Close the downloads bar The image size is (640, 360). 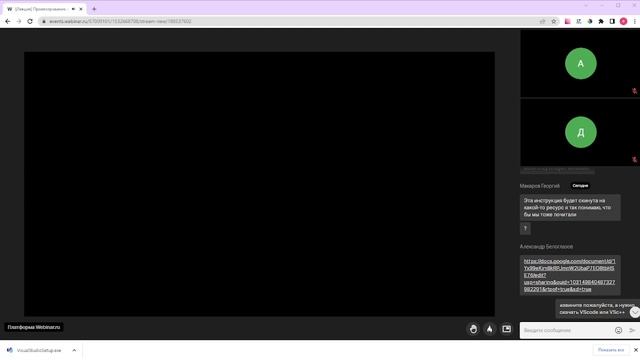[x=636, y=350]
